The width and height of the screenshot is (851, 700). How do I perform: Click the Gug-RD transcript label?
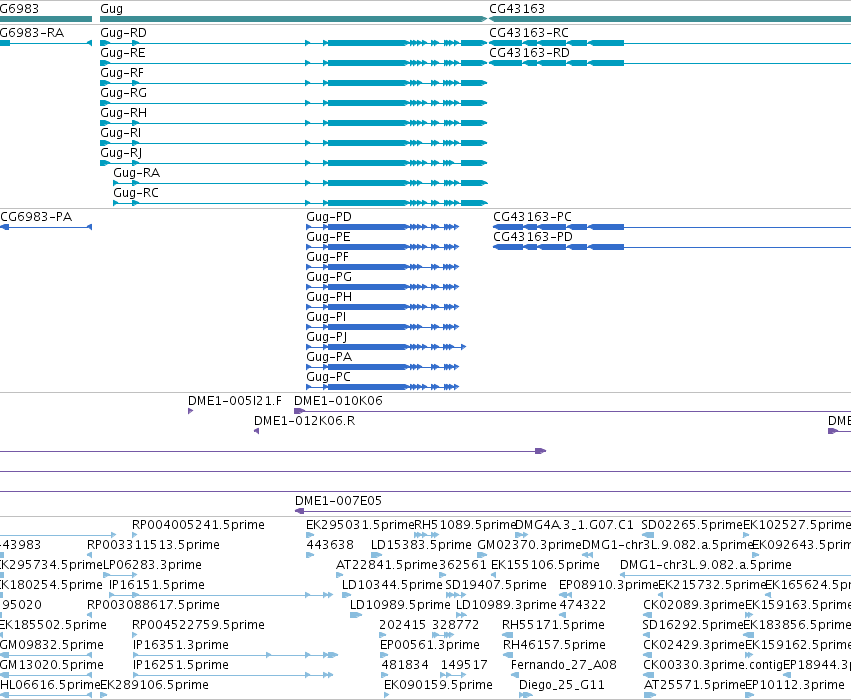(x=123, y=33)
